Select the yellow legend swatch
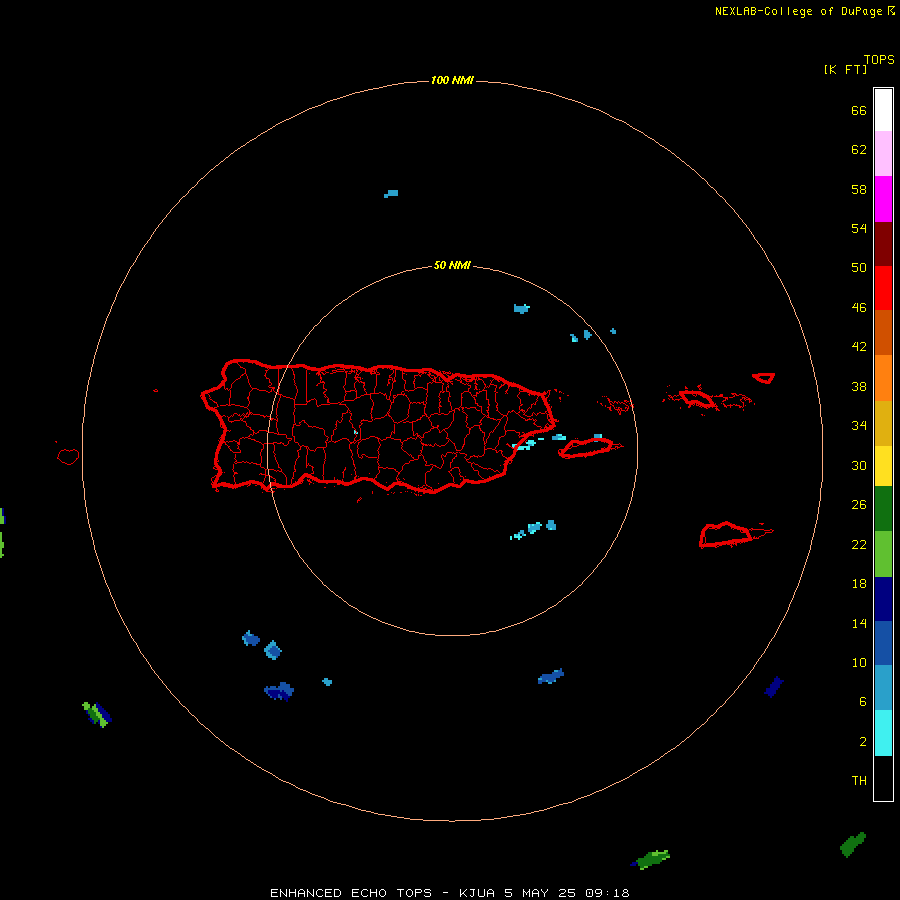This screenshot has width=900, height=900. pos(883,466)
